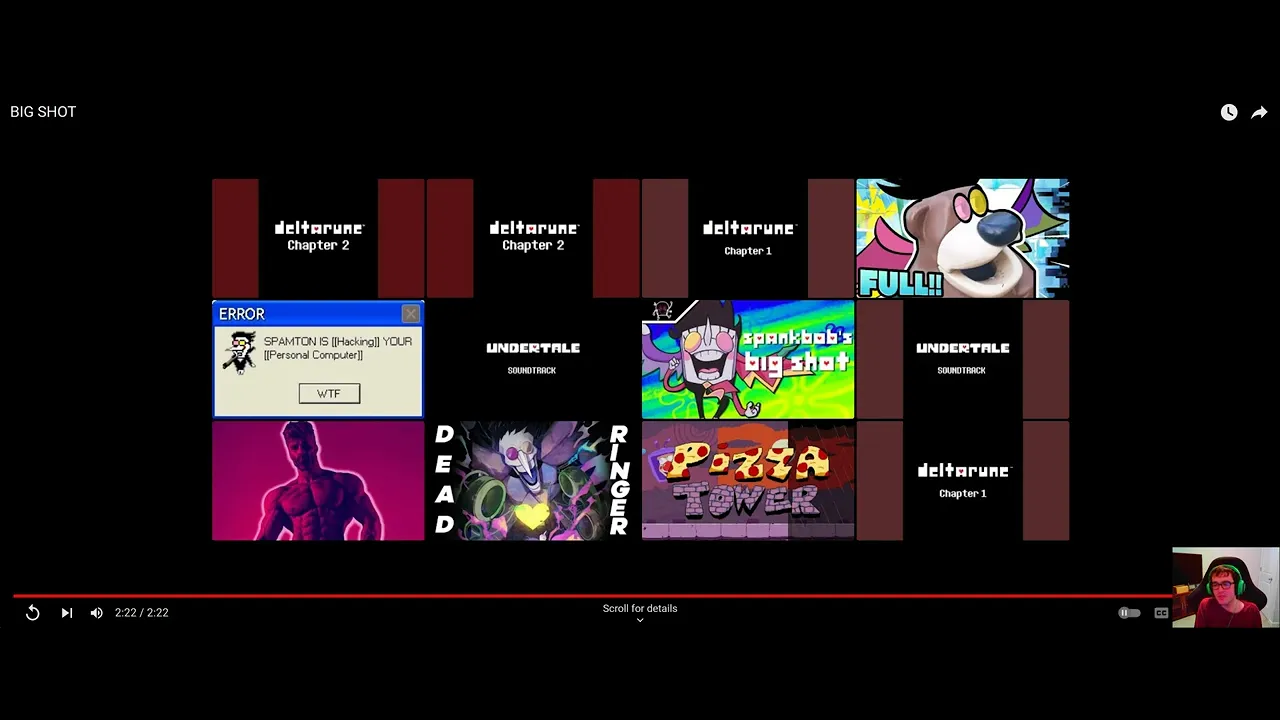This screenshot has width=1280, height=720.
Task: Open the Pizza Tower thumbnail
Action: coord(748,481)
